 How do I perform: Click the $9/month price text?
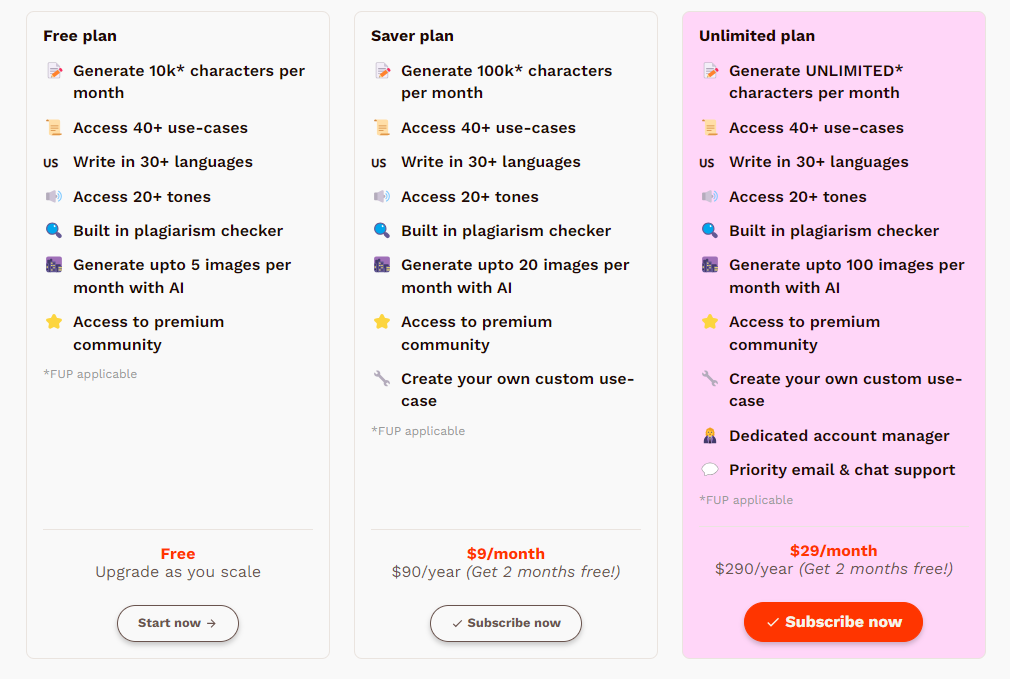tap(506, 553)
